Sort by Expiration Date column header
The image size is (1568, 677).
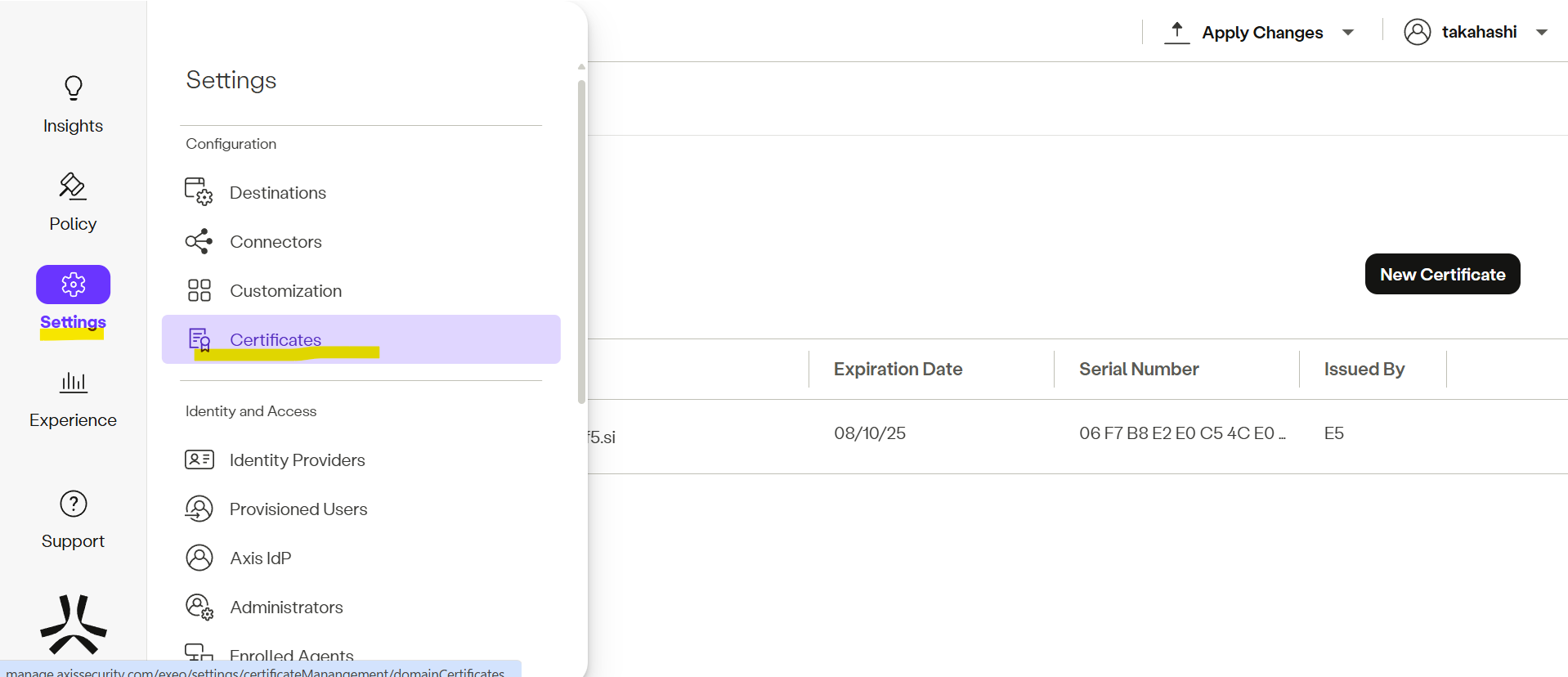point(898,369)
